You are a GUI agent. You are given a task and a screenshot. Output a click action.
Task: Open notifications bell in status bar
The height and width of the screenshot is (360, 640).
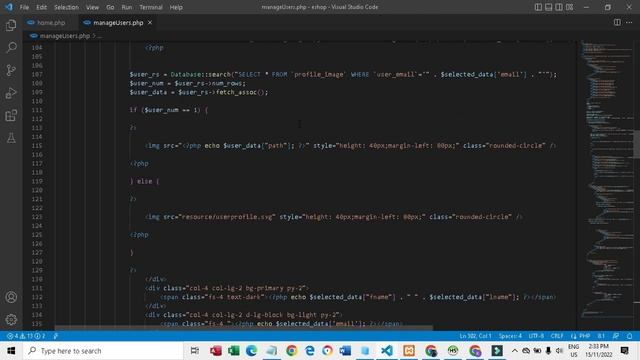click(x=629, y=336)
